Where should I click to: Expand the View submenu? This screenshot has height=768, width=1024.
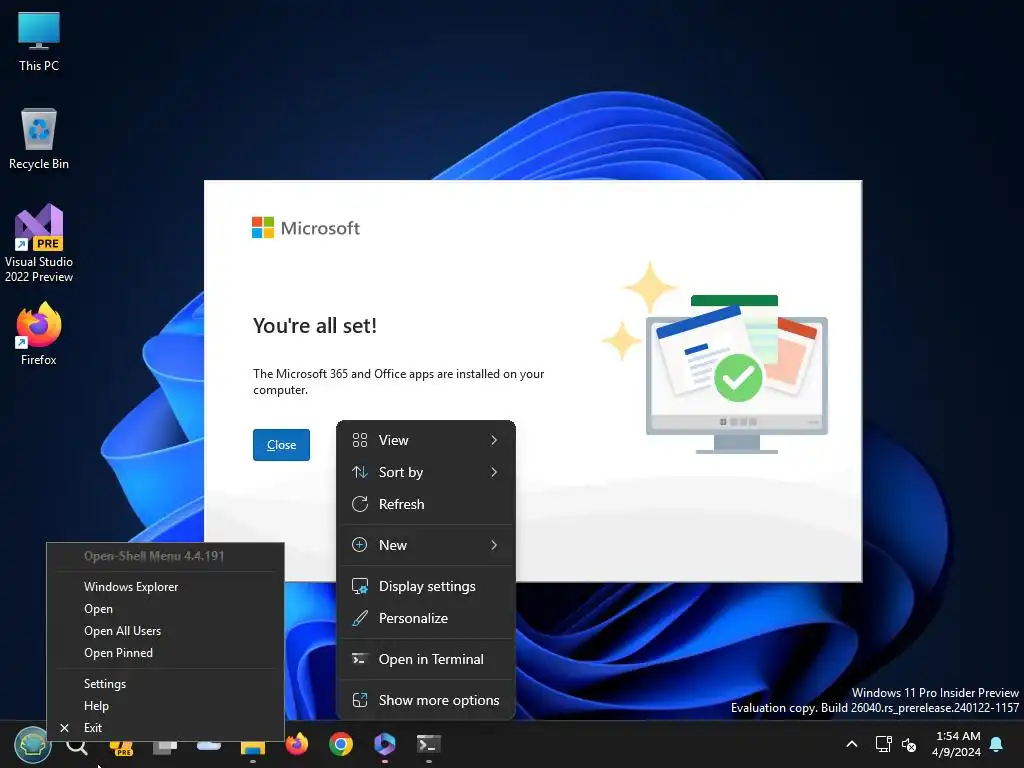(x=426, y=440)
